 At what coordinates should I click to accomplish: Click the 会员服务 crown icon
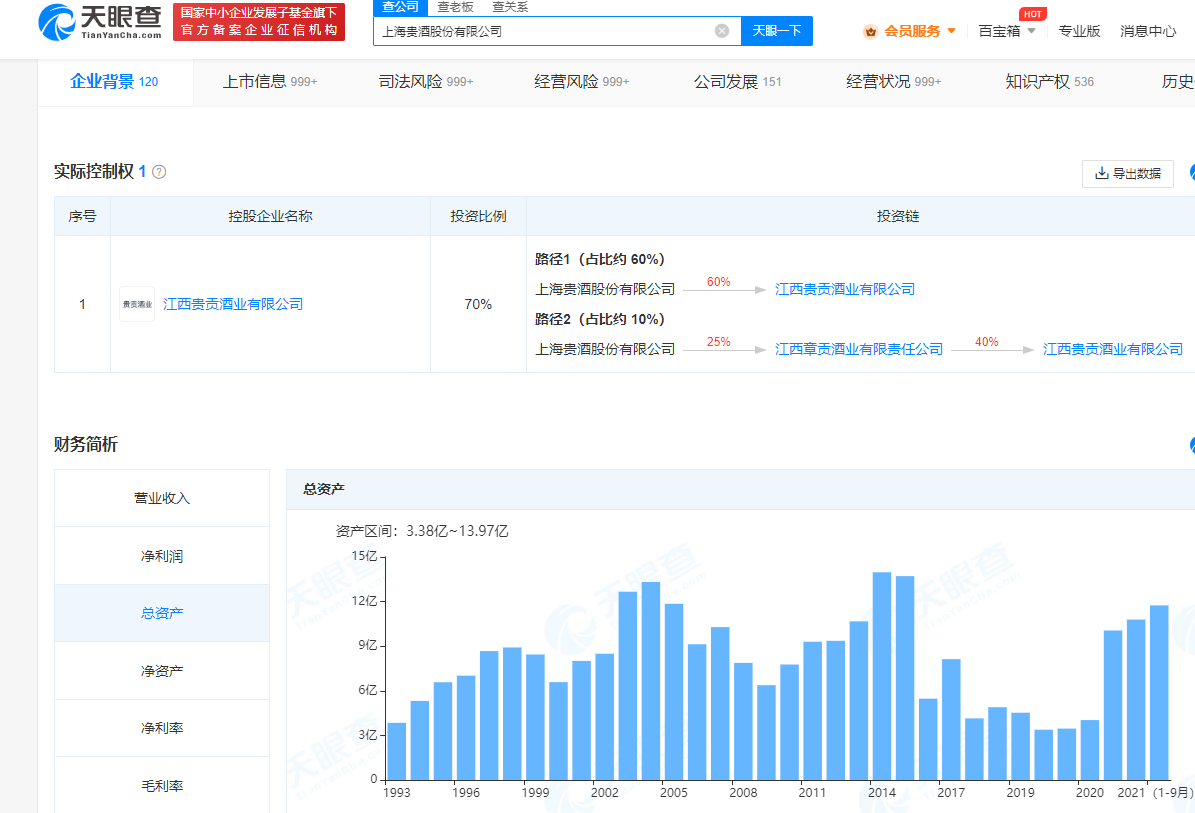tap(870, 31)
